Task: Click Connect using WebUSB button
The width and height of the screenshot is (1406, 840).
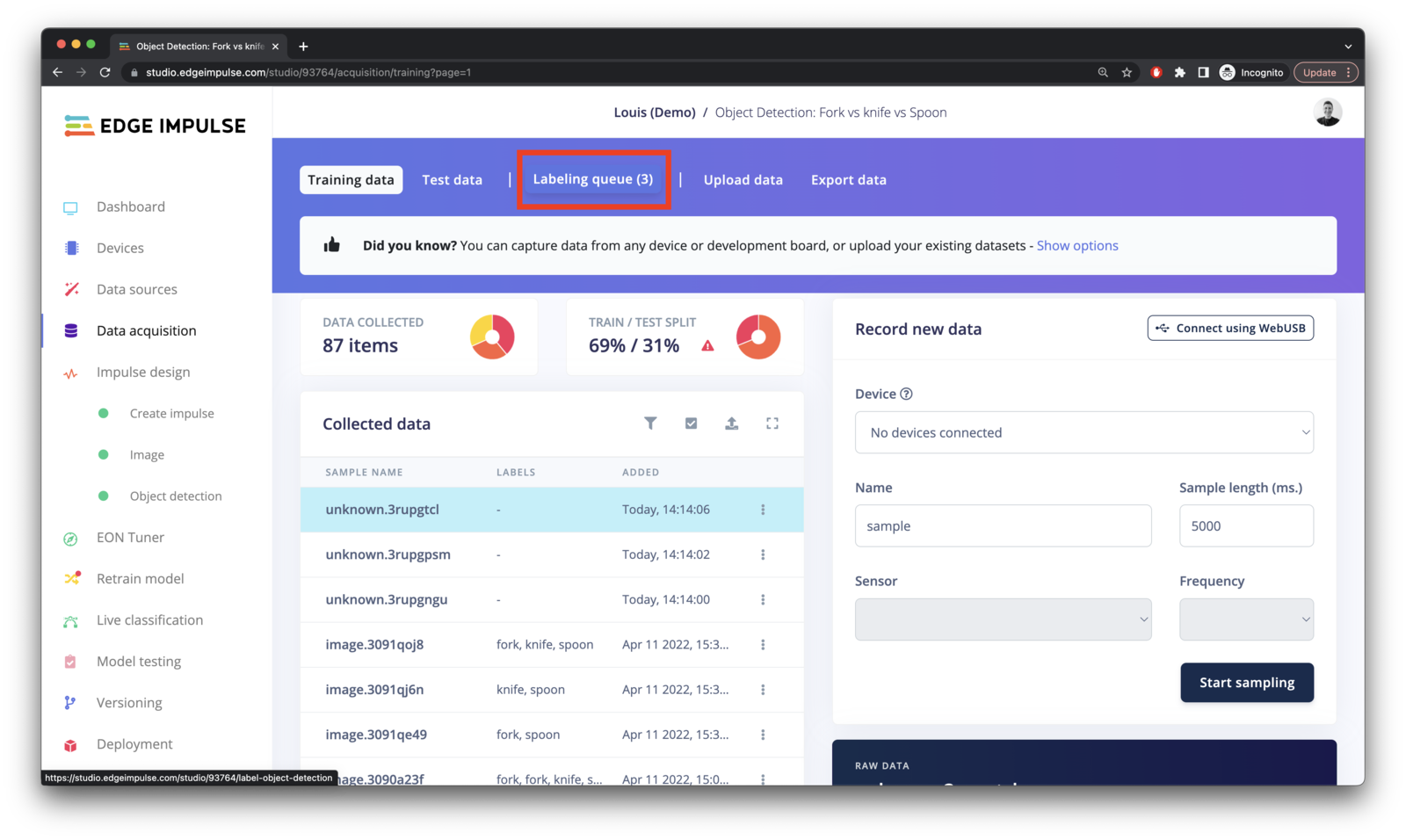Action: click(1230, 328)
